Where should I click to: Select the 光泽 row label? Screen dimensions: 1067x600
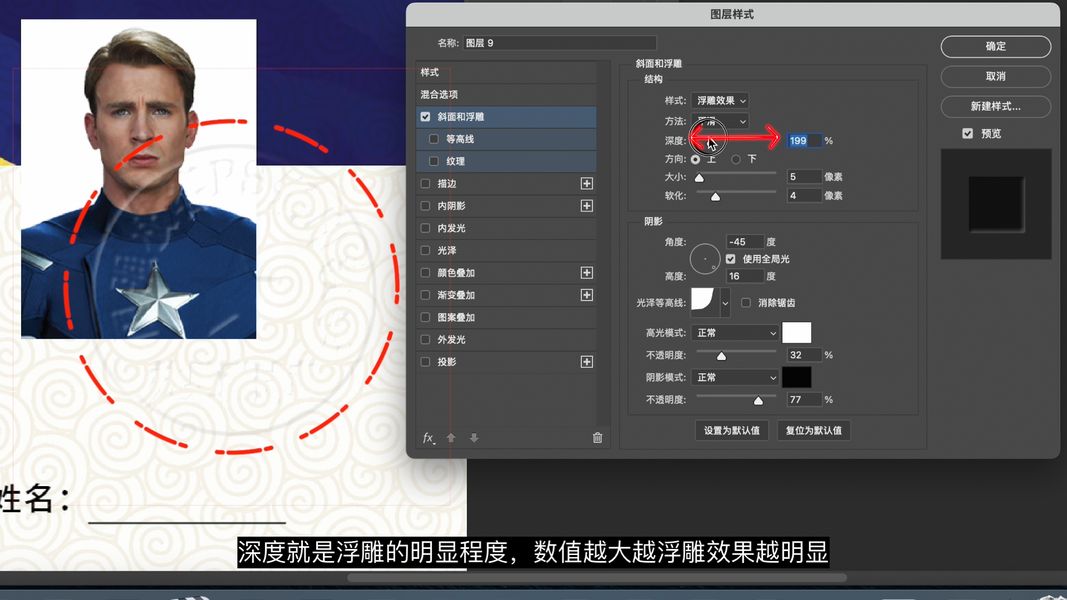(447, 250)
